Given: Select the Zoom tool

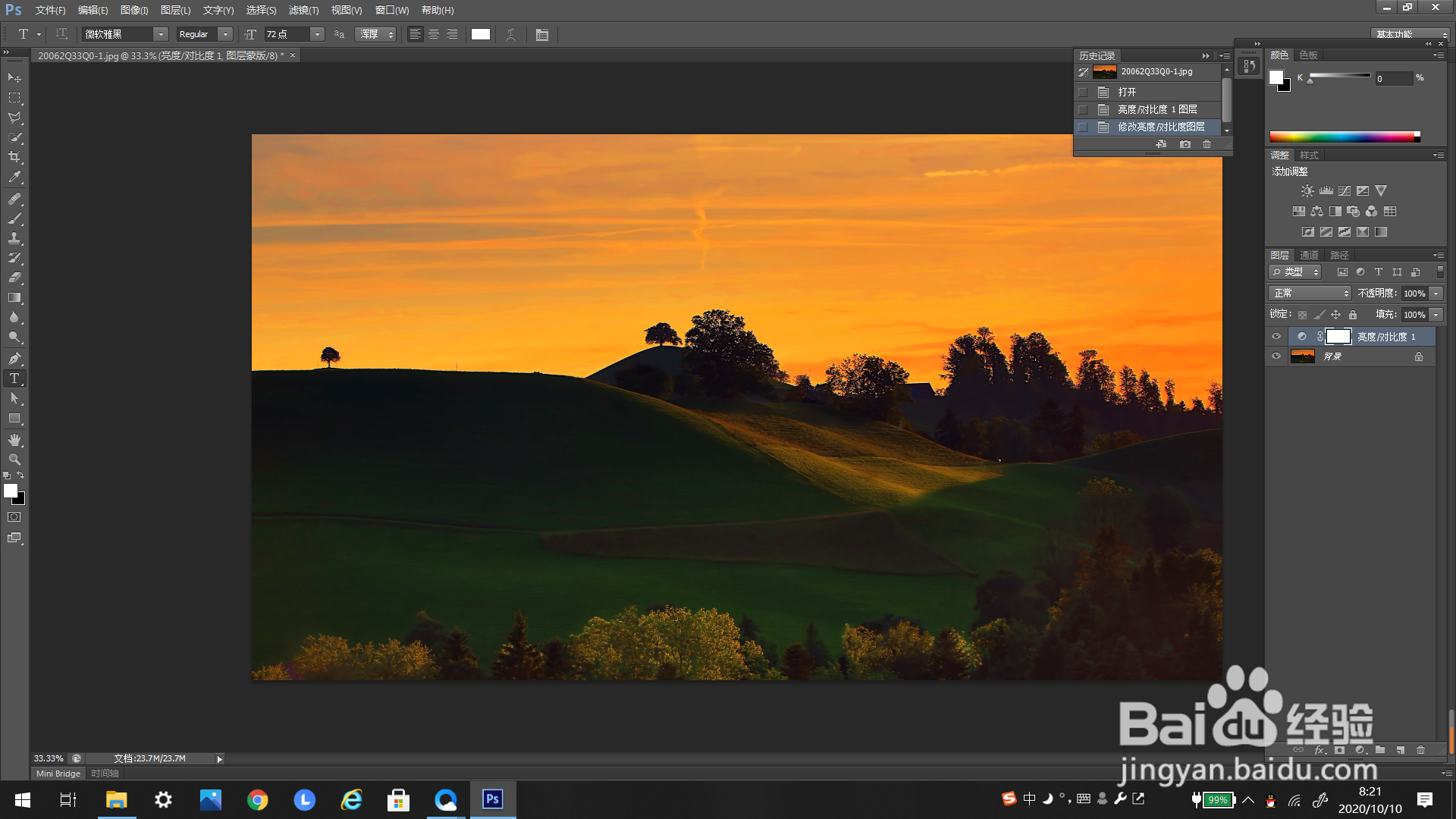Looking at the screenshot, I should [14, 460].
